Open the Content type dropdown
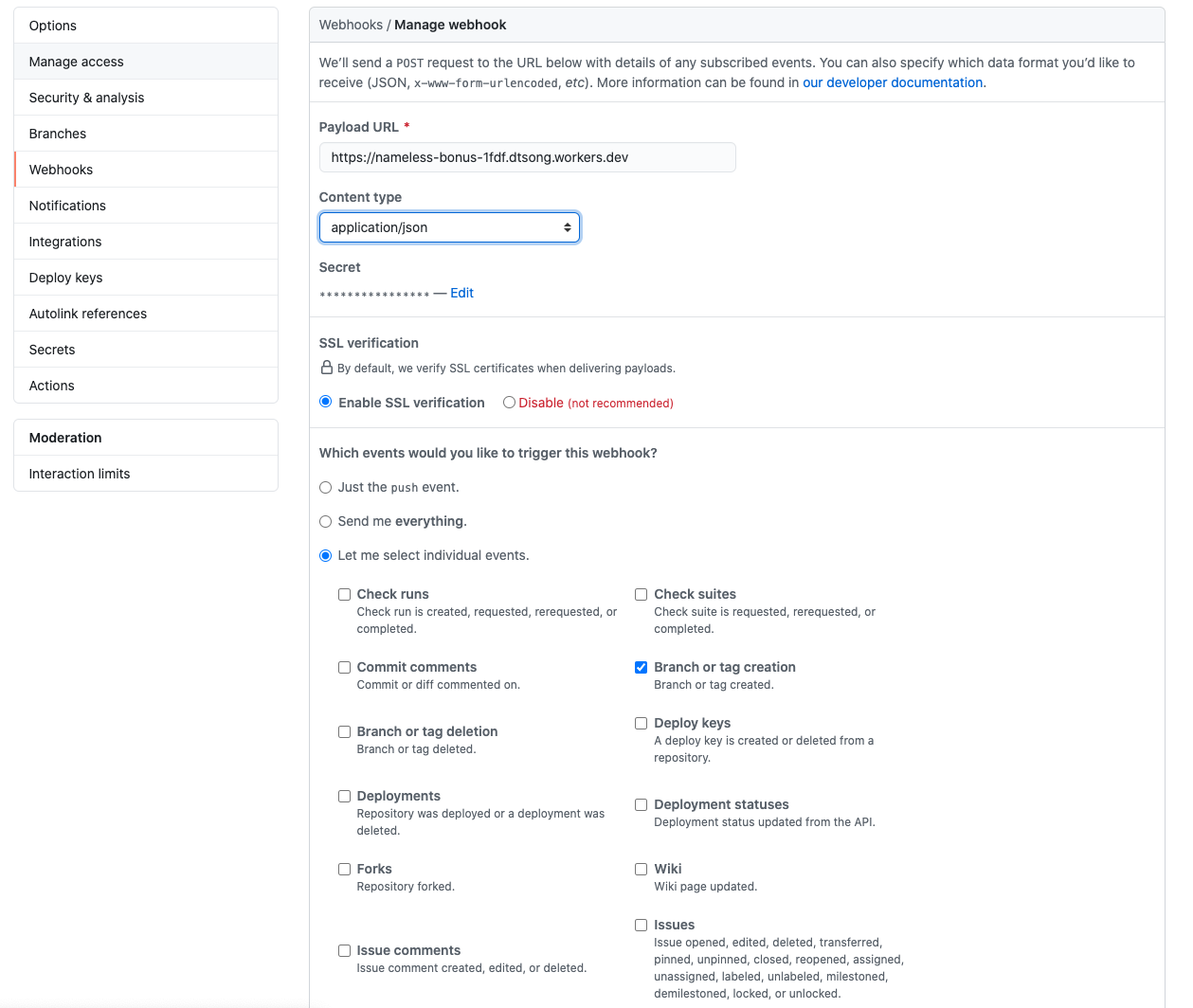The height and width of the screenshot is (1008, 1193). tap(449, 227)
